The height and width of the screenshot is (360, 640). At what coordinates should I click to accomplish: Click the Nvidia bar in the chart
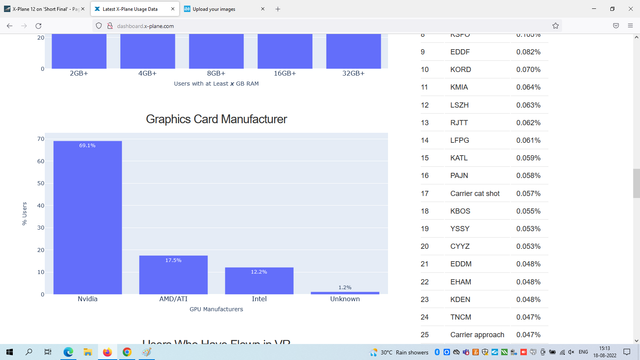click(87, 218)
